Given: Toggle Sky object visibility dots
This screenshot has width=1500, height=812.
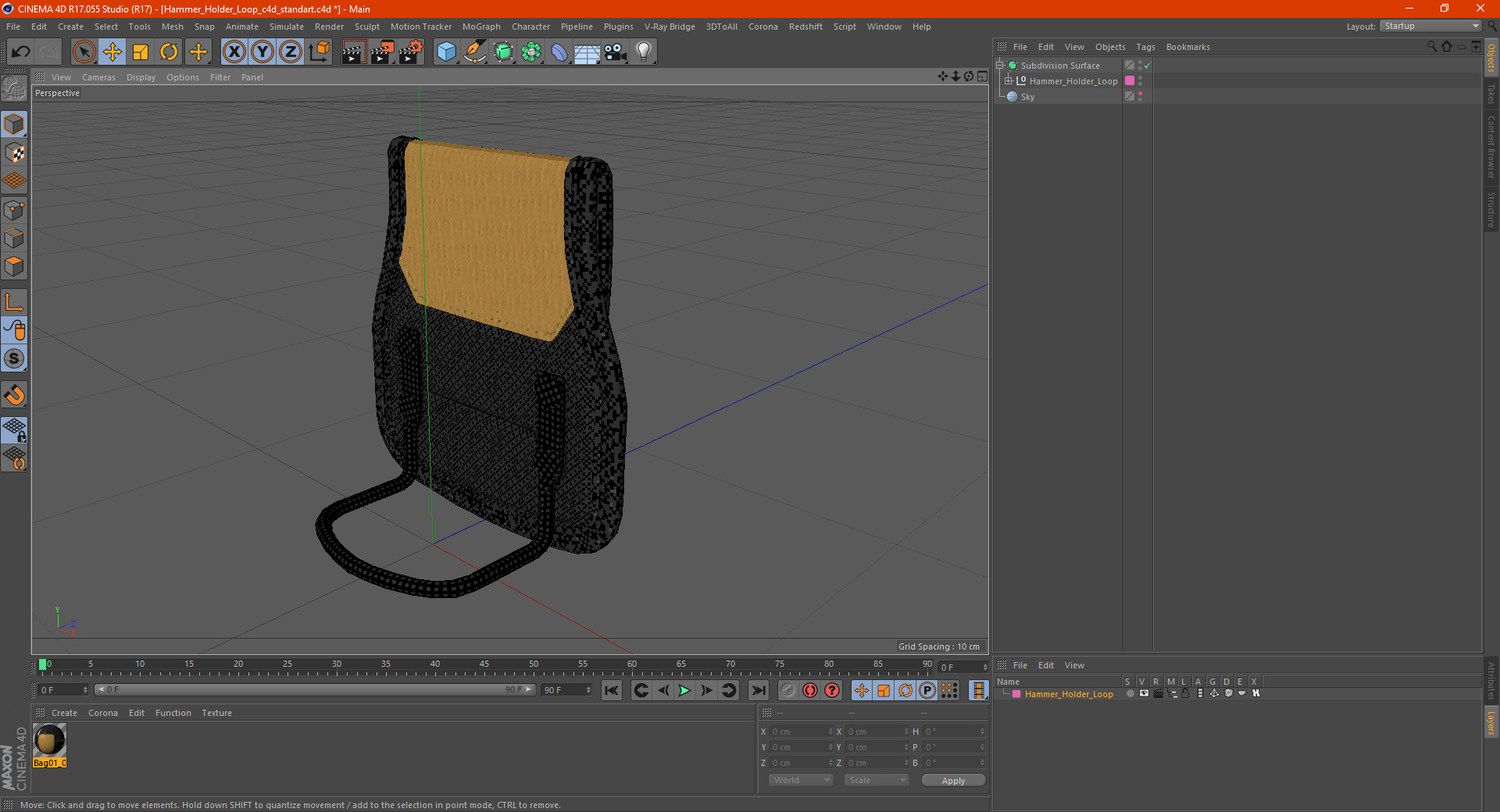Looking at the screenshot, I should coord(1141,96).
